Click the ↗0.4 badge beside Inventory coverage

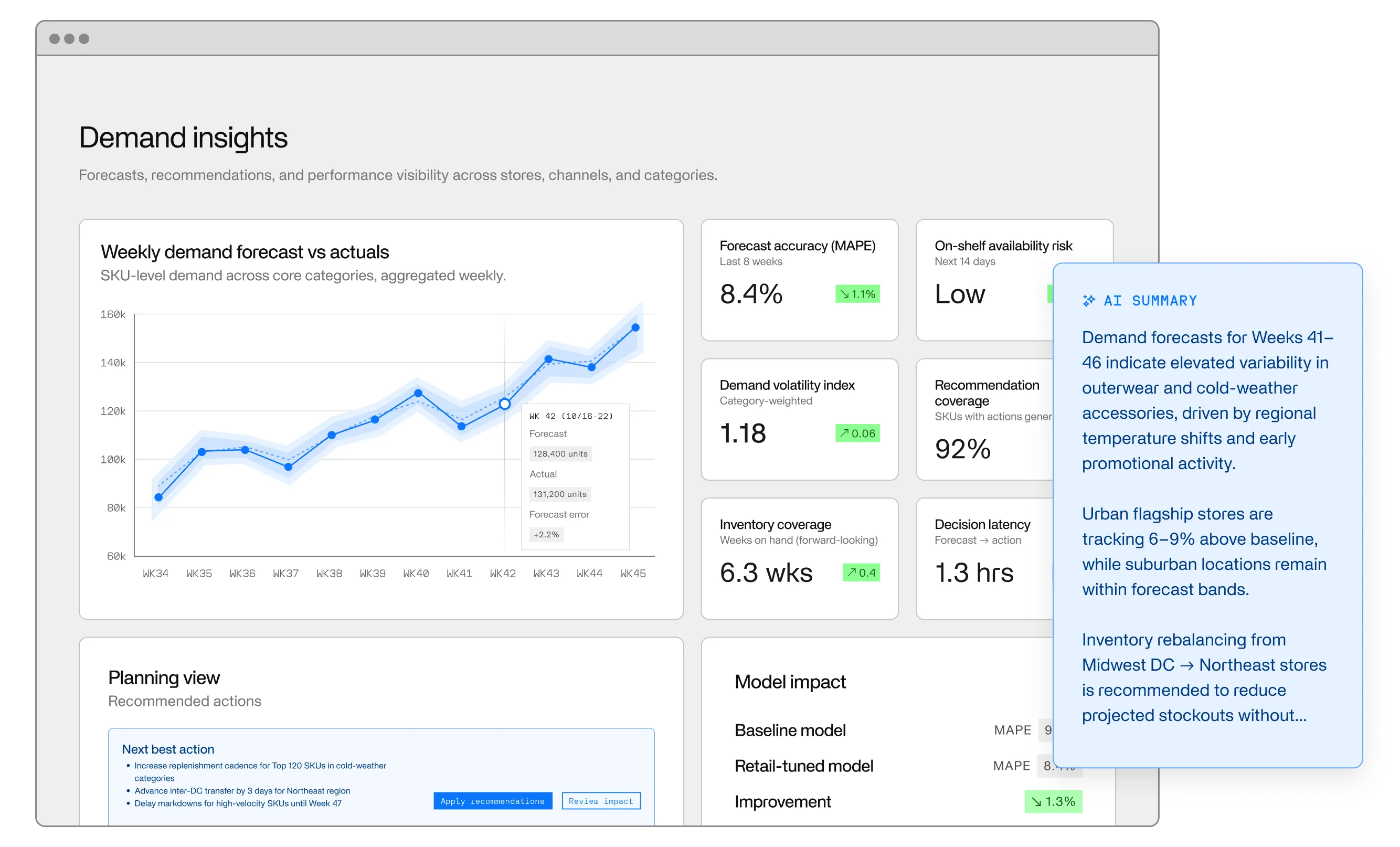pyautogui.click(x=861, y=573)
